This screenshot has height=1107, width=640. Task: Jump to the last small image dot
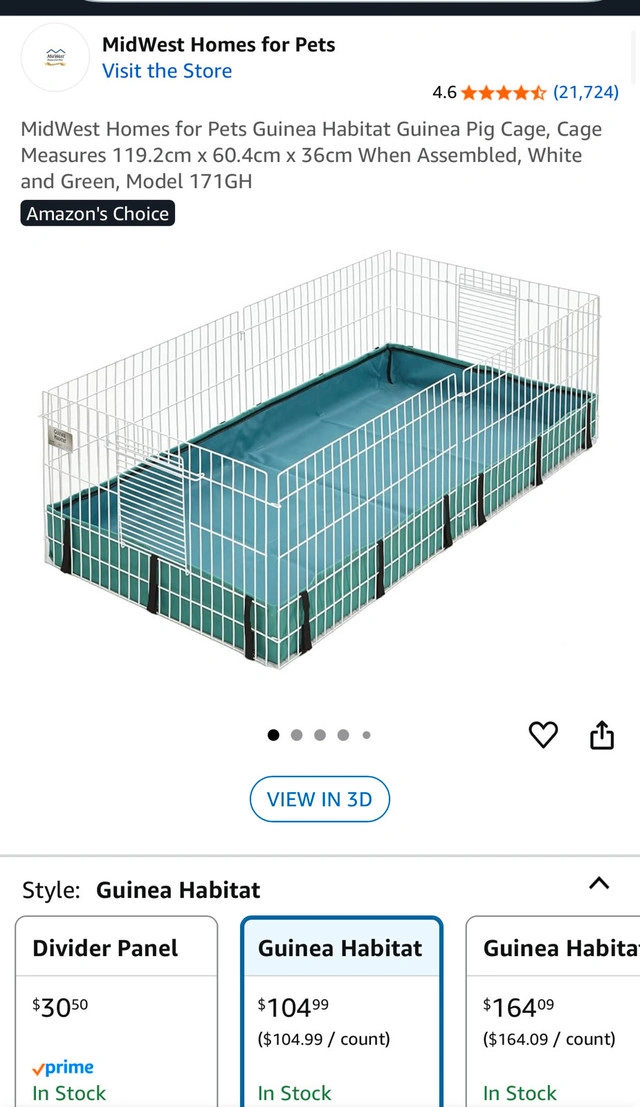click(366, 735)
